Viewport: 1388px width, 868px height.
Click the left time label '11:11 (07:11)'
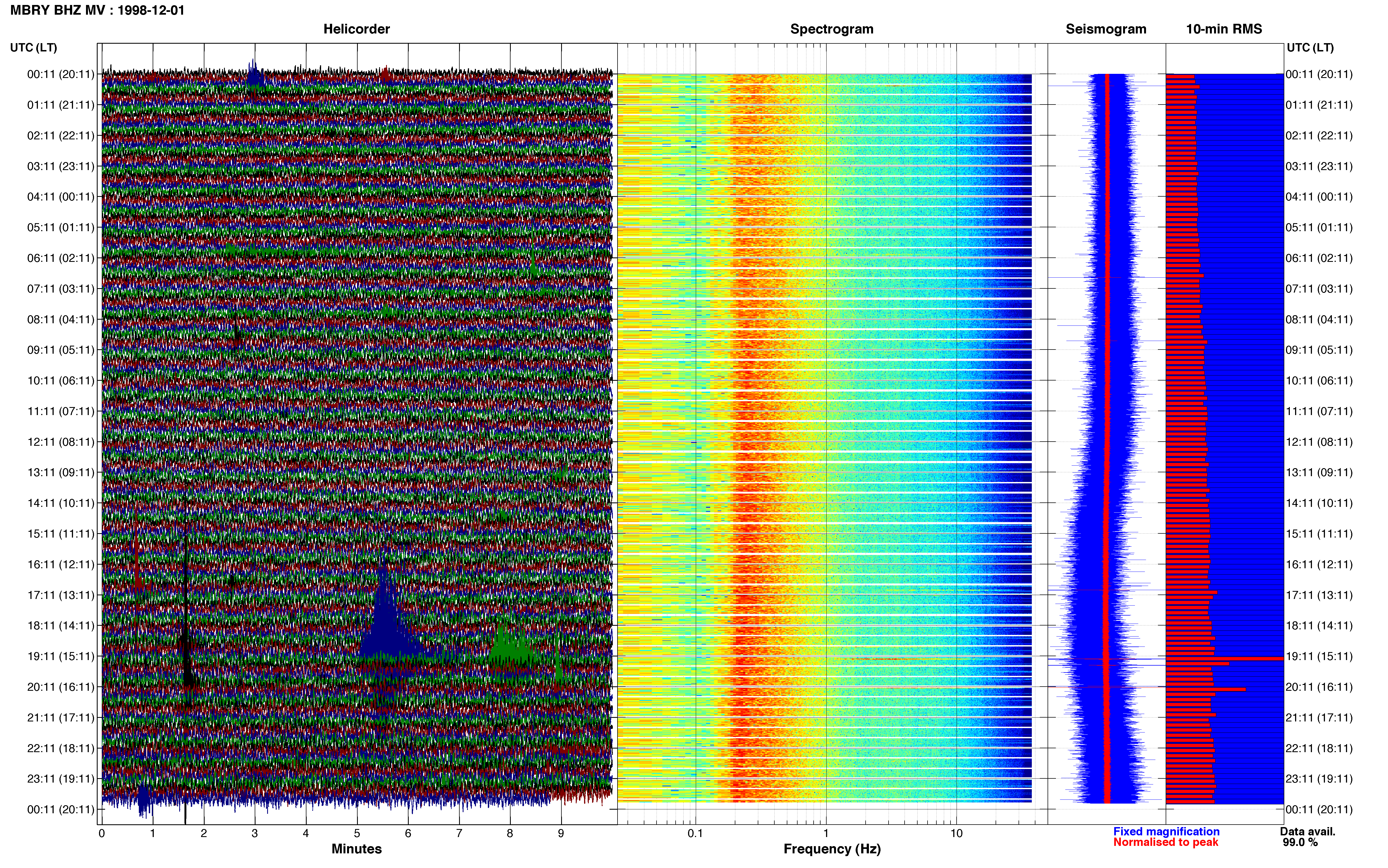point(61,411)
